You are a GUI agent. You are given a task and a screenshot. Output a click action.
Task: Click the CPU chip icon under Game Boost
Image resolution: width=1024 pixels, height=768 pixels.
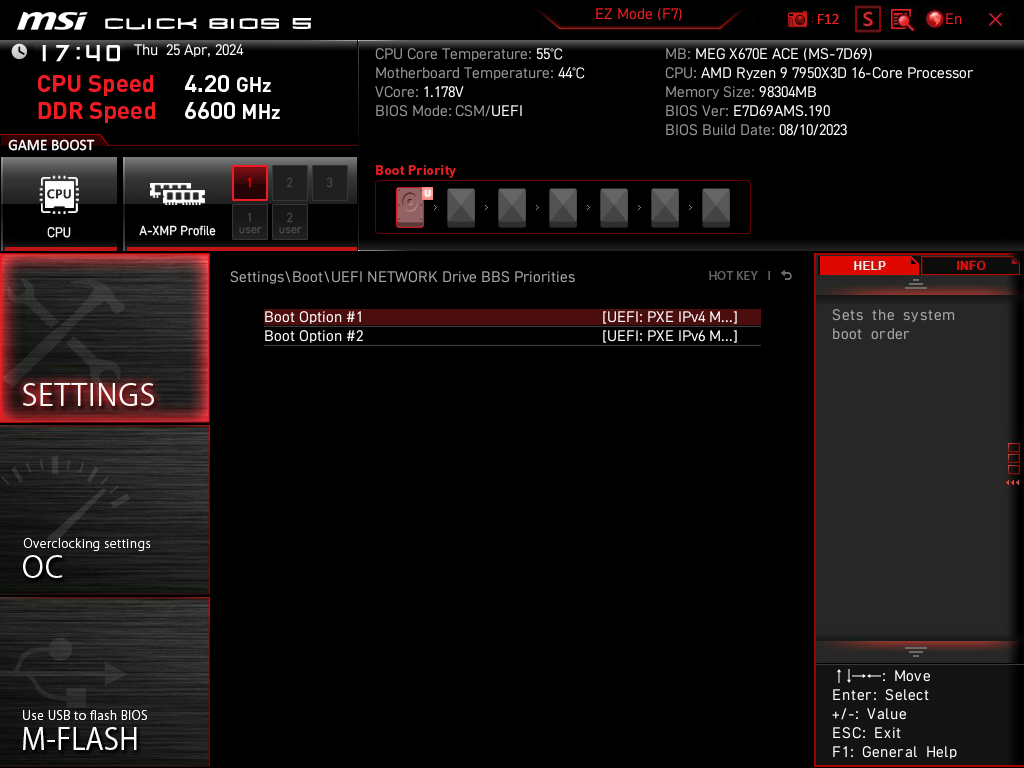click(x=59, y=195)
